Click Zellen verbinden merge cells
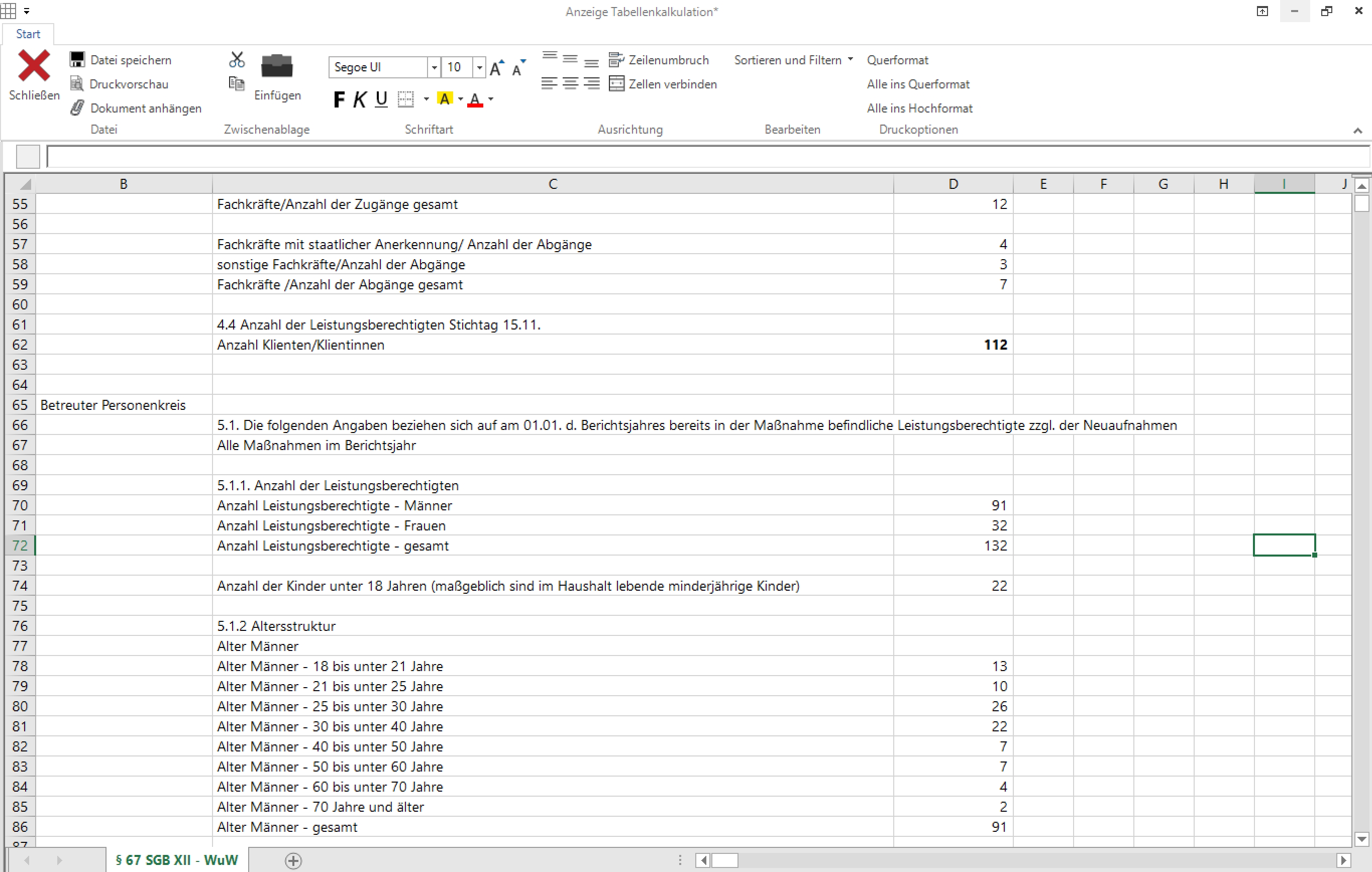 pyautogui.click(x=663, y=84)
